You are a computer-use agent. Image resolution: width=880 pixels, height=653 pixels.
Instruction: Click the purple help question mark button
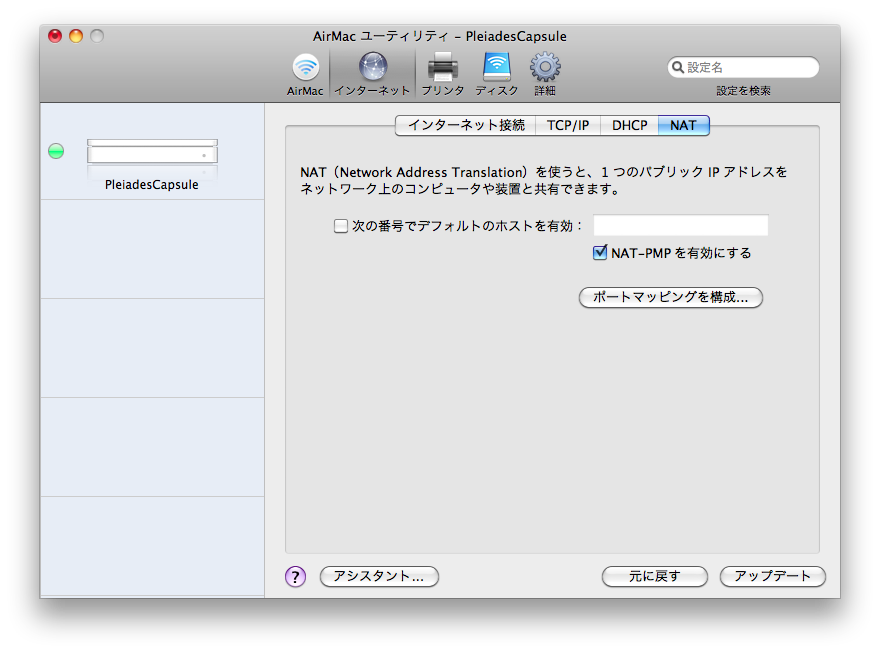295,576
